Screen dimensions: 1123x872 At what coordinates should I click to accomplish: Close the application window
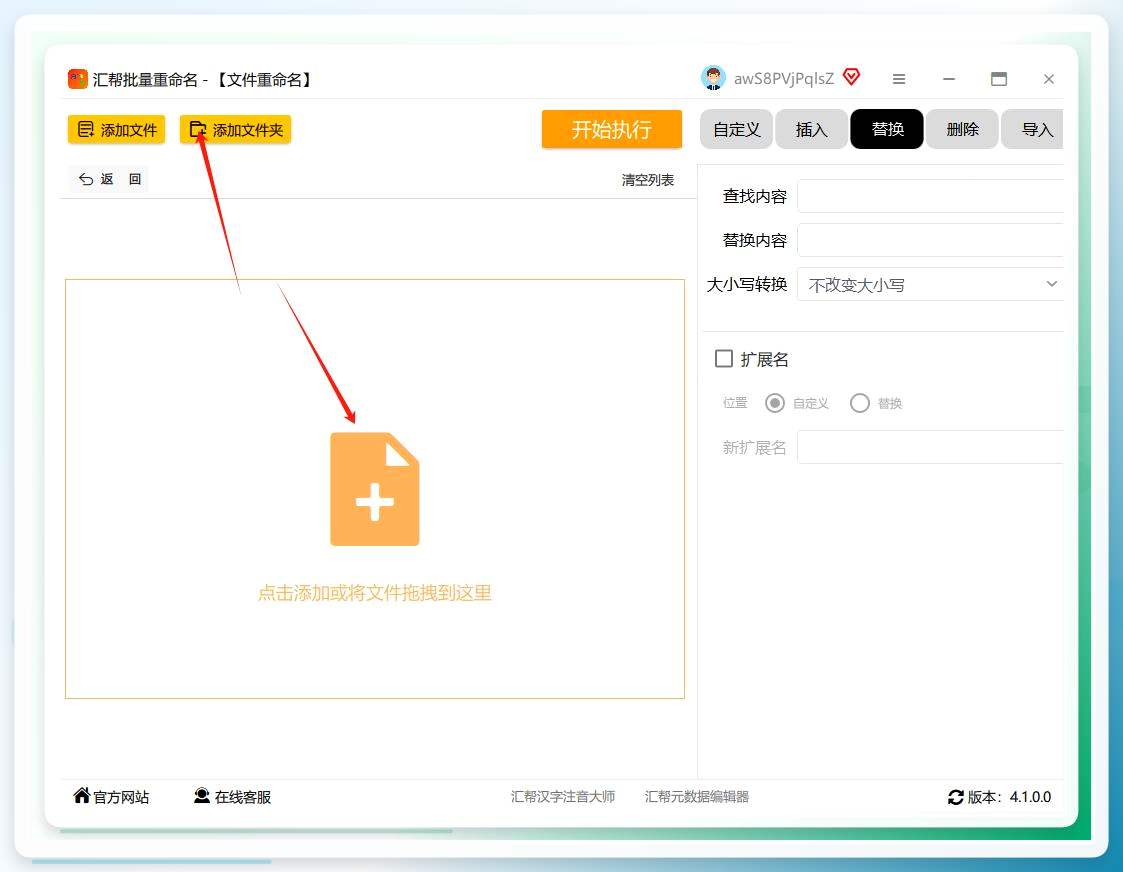tap(1049, 79)
